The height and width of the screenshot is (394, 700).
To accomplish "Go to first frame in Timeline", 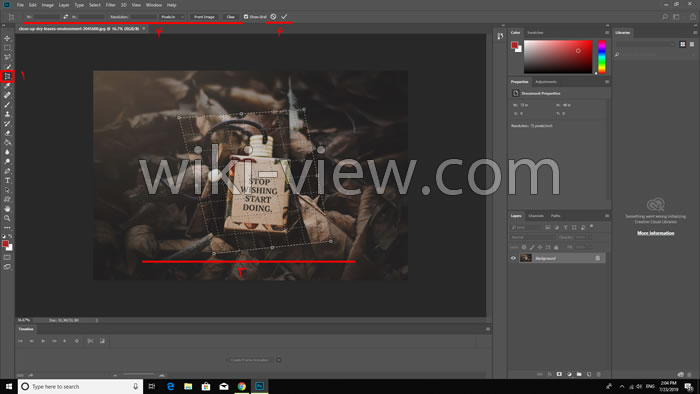I will pos(20,341).
